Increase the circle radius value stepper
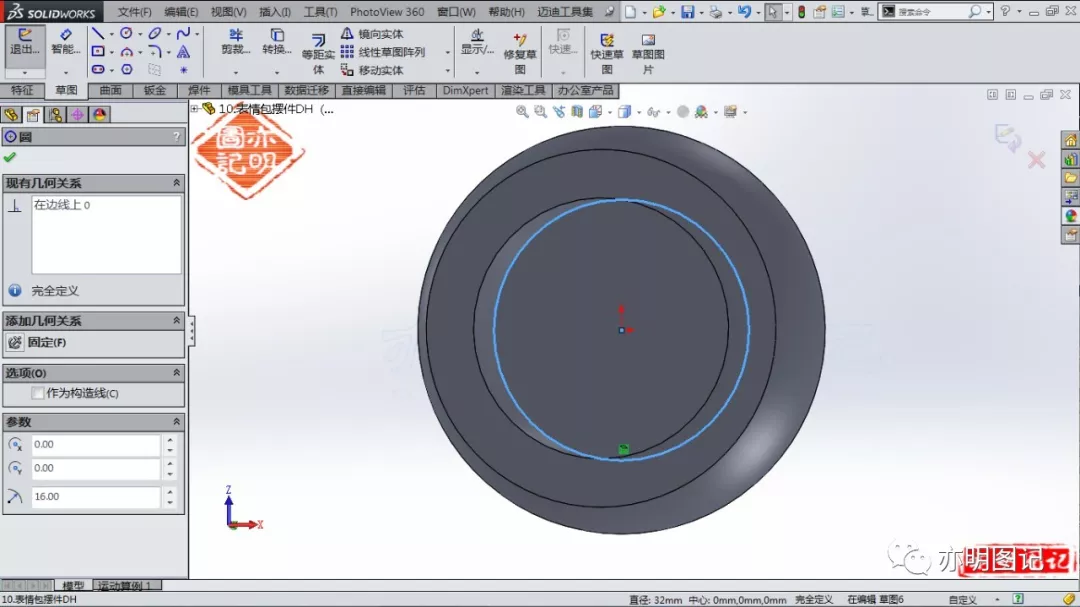Viewport: 1080px width, 607px height. (x=170, y=491)
